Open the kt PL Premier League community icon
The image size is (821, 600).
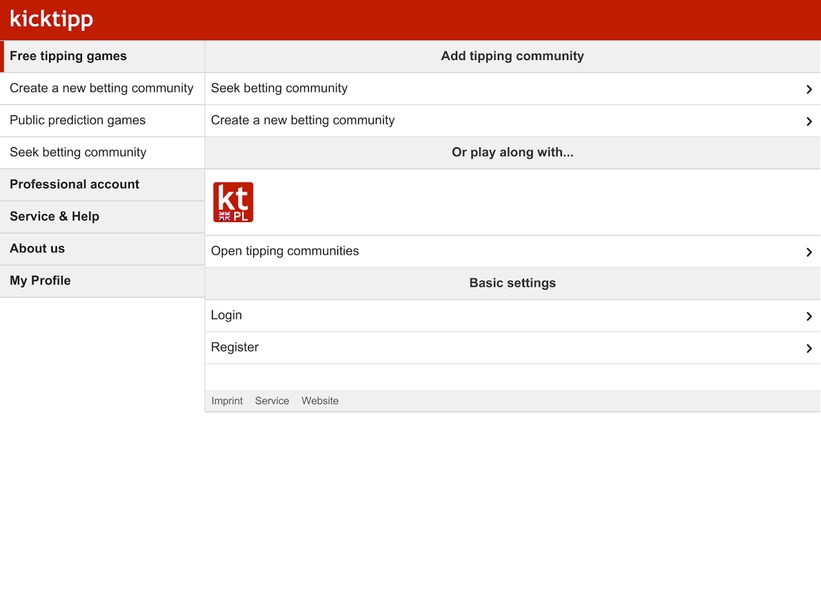click(233, 202)
